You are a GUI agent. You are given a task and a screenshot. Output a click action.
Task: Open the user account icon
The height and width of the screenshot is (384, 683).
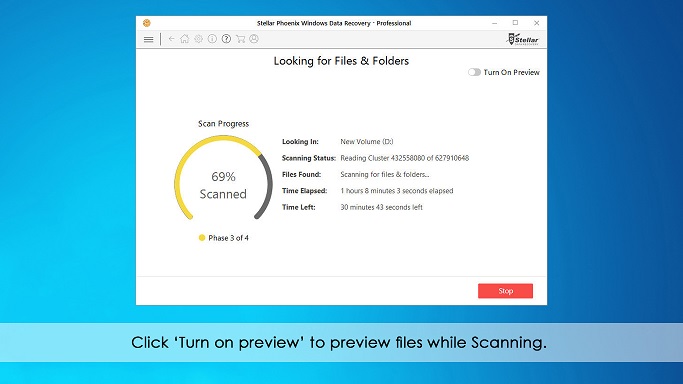coord(254,39)
